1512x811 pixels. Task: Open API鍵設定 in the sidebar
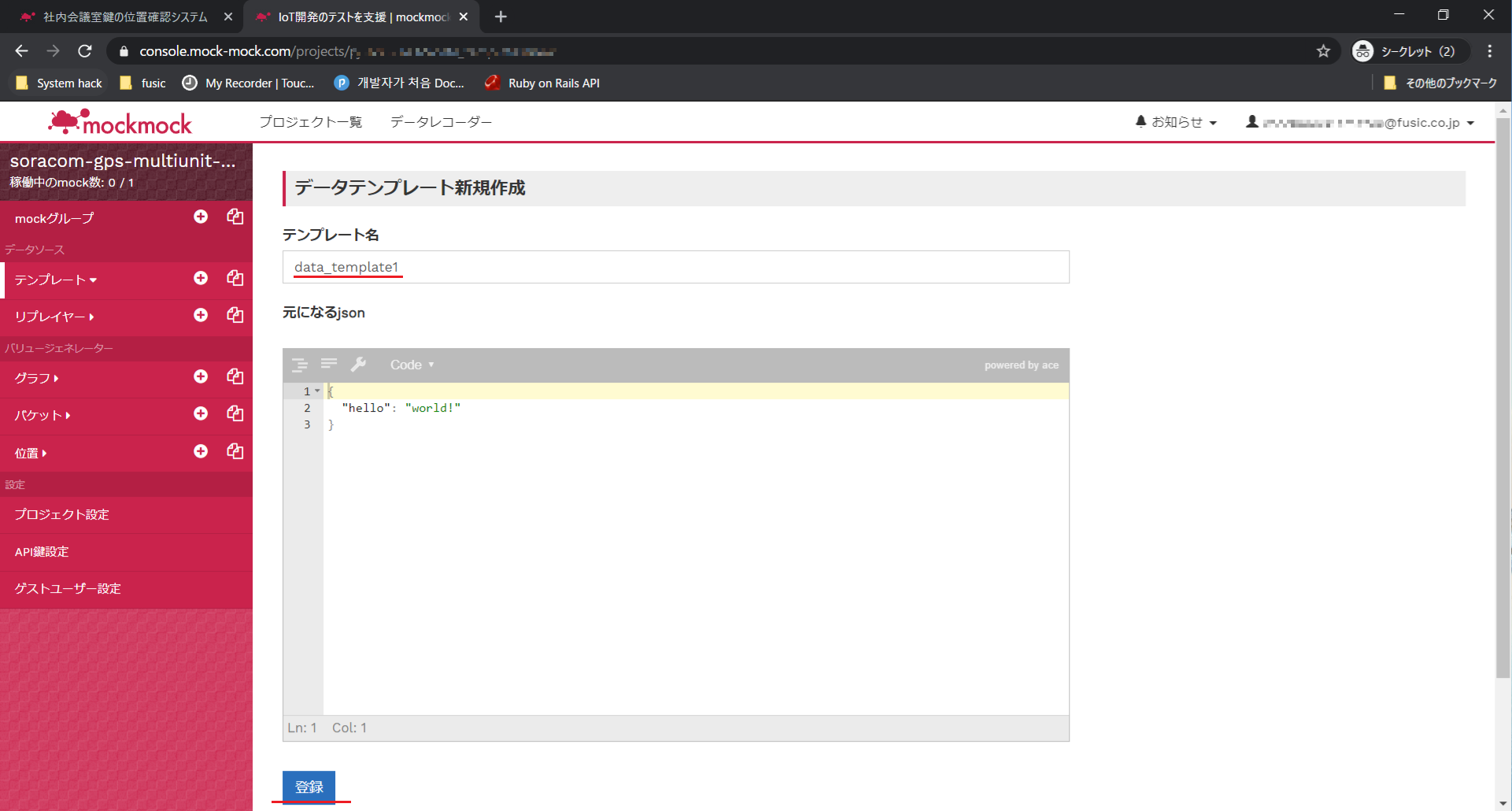[42, 552]
